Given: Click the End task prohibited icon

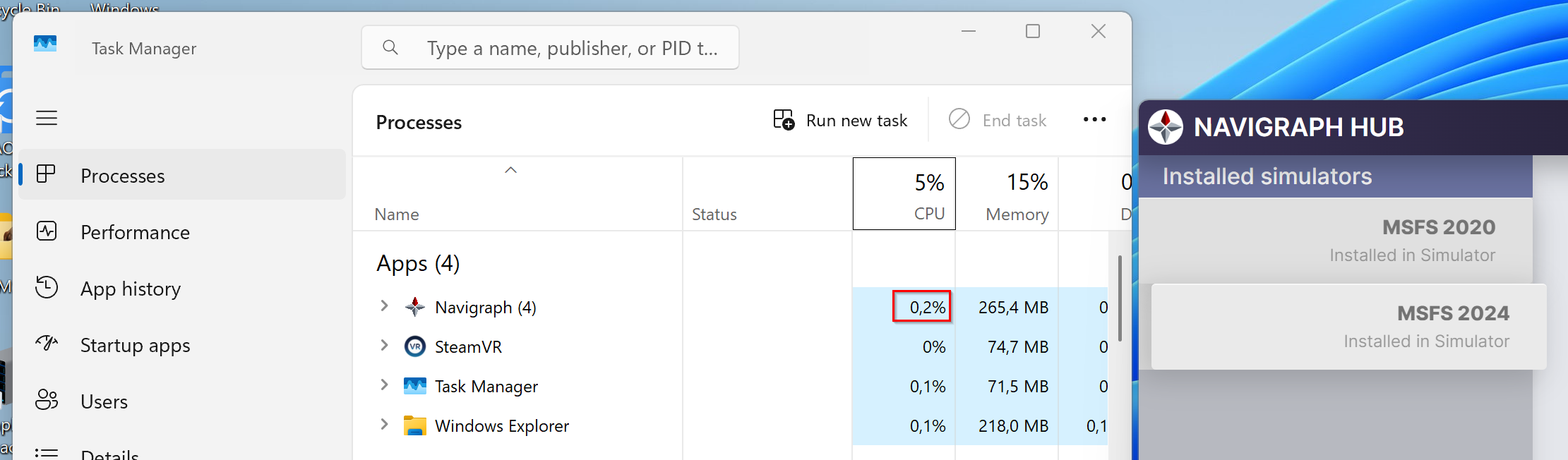Looking at the screenshot, I should (x=959, y=119).
